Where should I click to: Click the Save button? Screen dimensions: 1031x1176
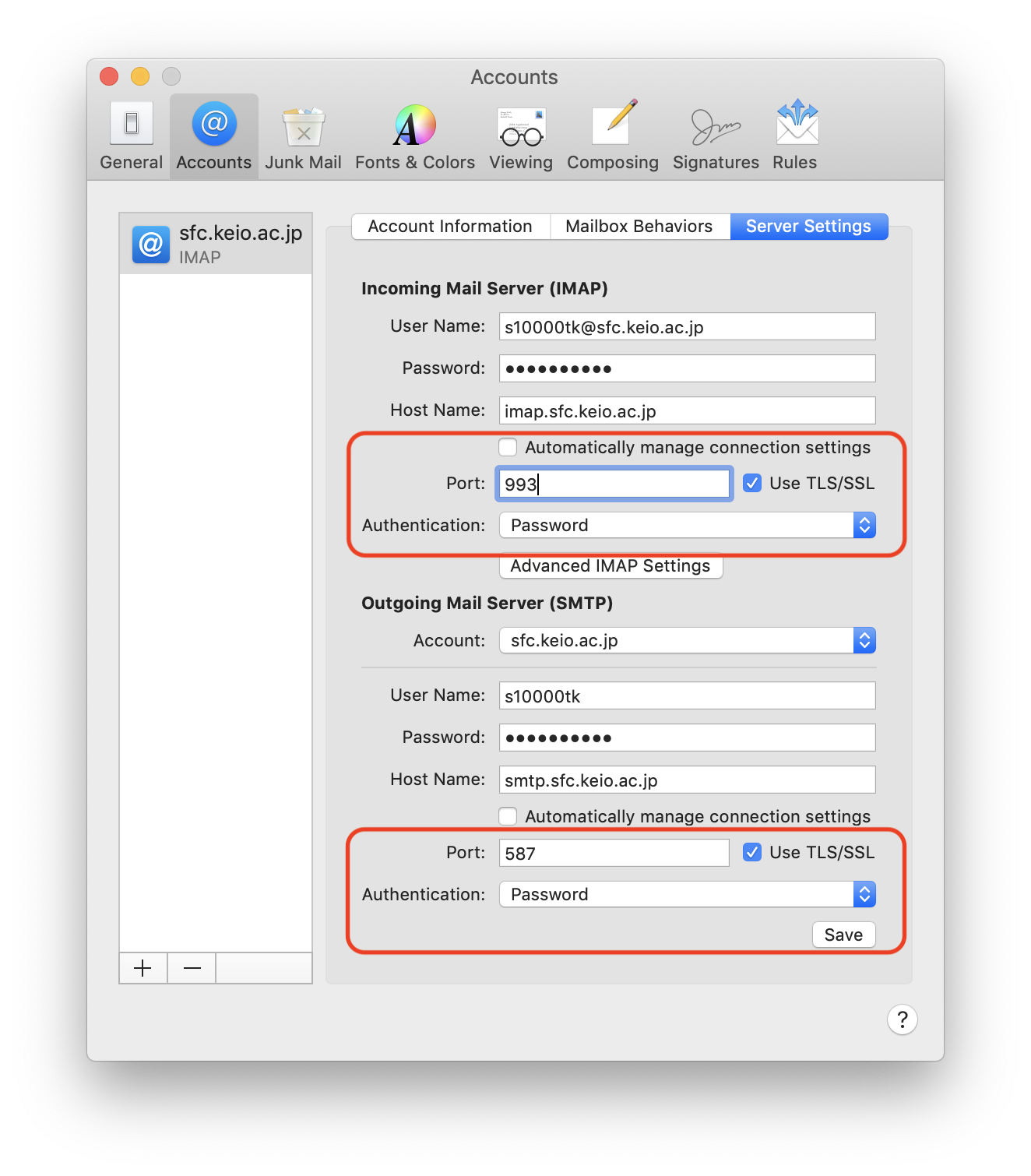point(843,935)
